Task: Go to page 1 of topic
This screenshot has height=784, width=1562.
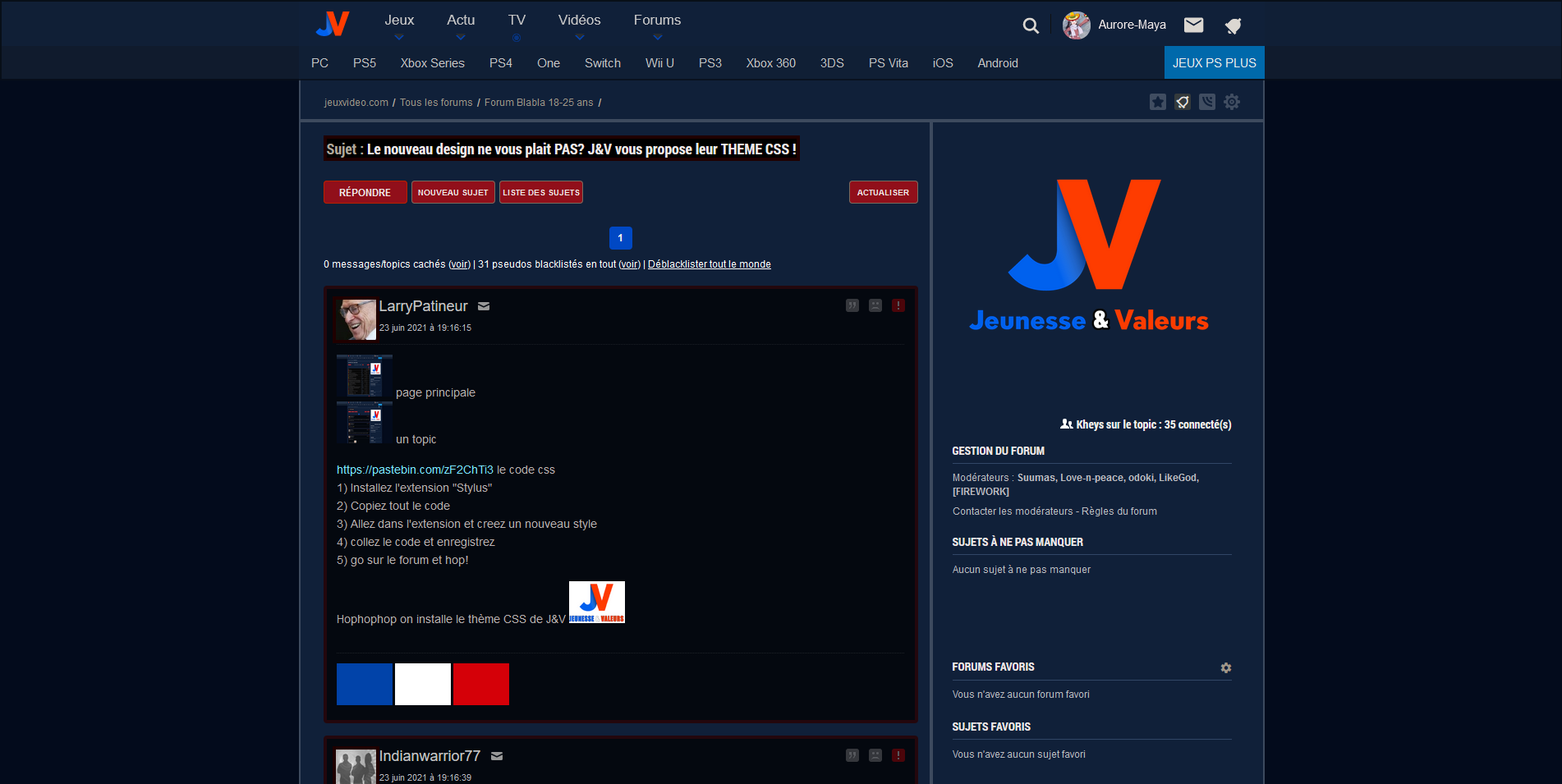Action: click(621, 238)
